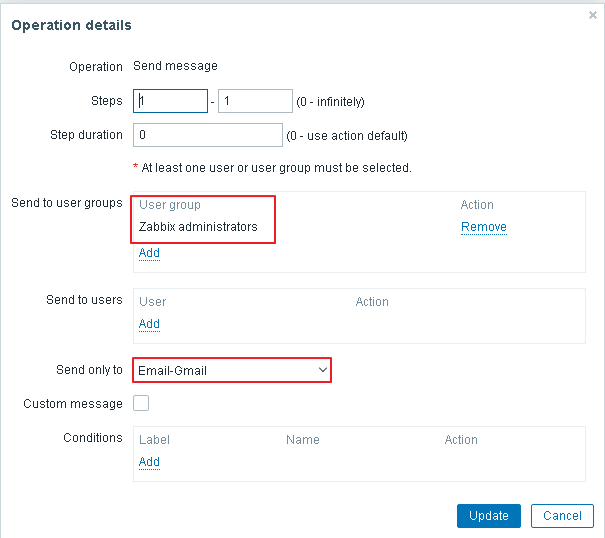The height and width of the screenshot is (538, 605).
Task: Click the Send only to label
Action: pyautogui.click(x=89, y=370)
